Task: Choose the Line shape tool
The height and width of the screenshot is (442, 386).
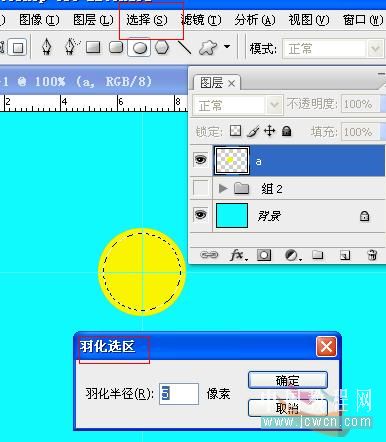Action: pyautogui.click(x=184, y=47)
